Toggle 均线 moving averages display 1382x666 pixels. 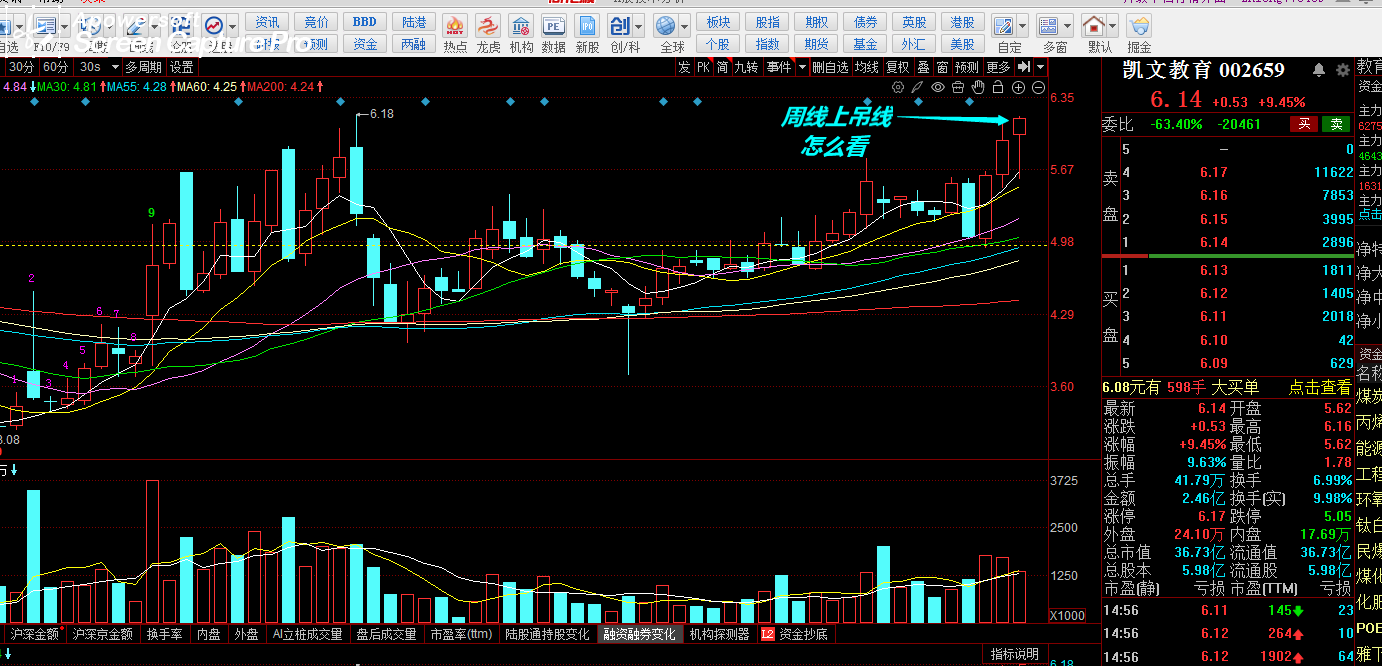pos(867,67)
